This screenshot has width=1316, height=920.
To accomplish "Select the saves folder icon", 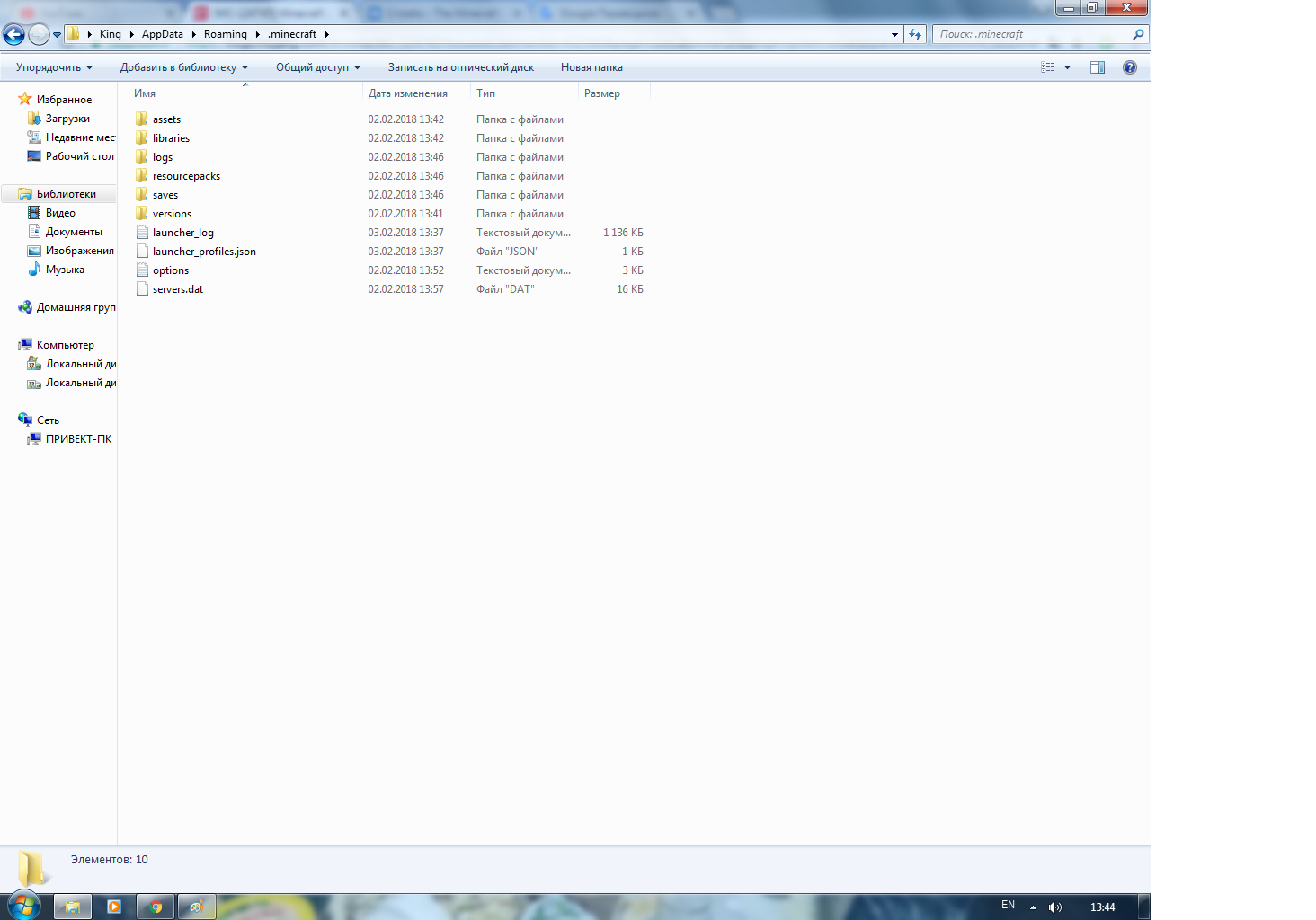I will pyautogui.click(x=142, y=194).
